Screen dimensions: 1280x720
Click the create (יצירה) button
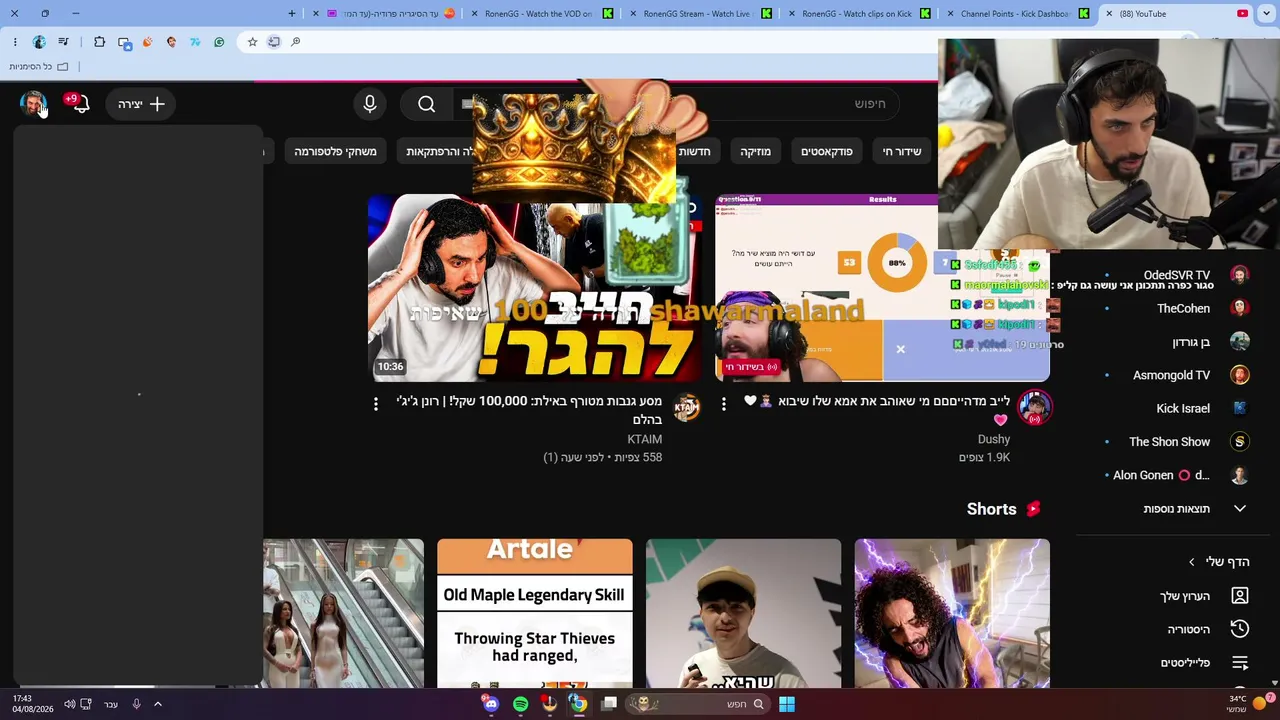(141, 104)
